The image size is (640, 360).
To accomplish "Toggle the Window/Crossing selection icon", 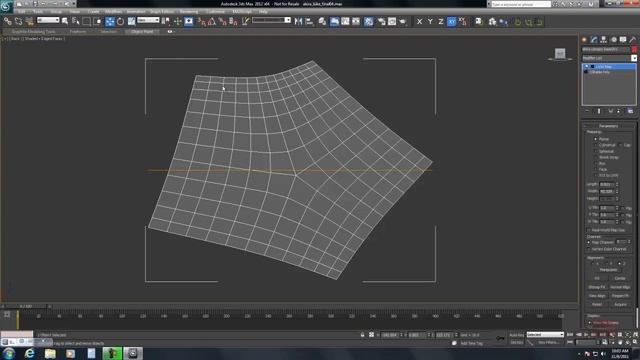I will tap(98, 21).
